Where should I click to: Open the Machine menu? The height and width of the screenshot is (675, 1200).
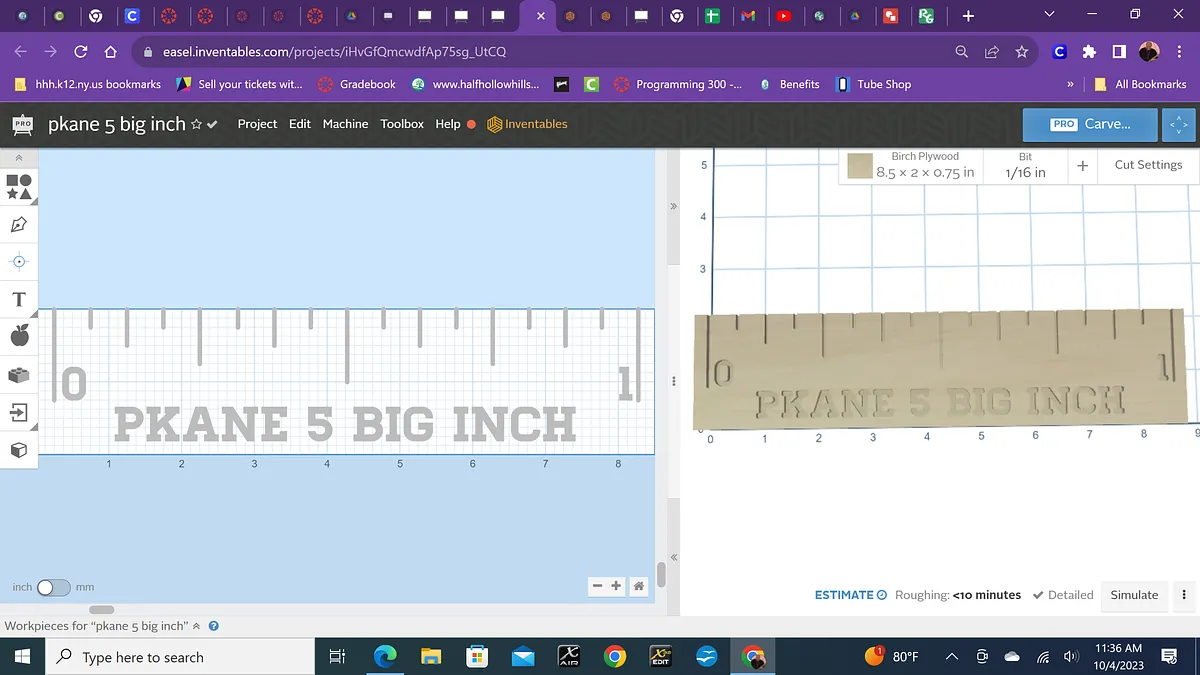345,124
